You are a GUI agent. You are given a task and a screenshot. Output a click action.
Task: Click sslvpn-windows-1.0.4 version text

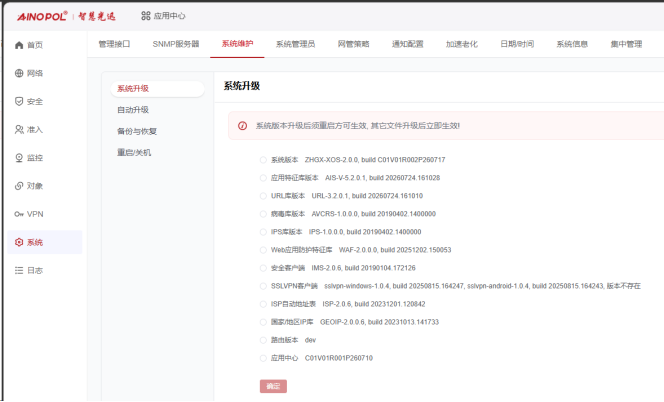(x=357, y=286)
